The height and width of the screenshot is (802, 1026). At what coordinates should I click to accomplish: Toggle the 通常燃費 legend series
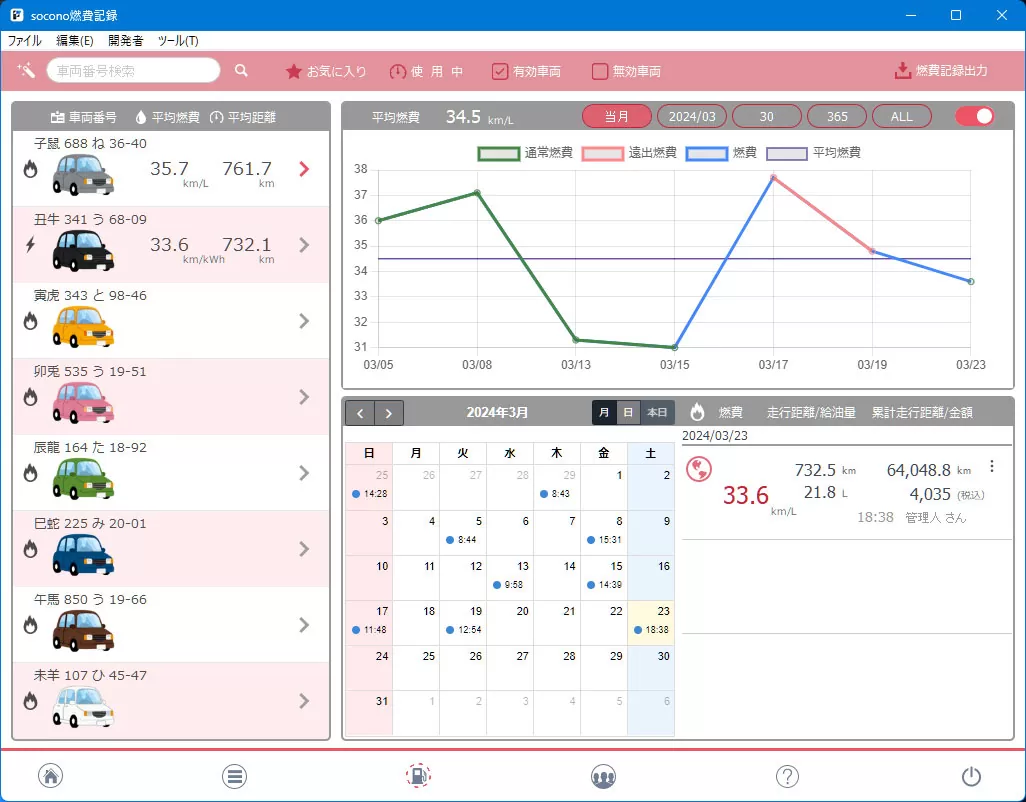[525, 153]
